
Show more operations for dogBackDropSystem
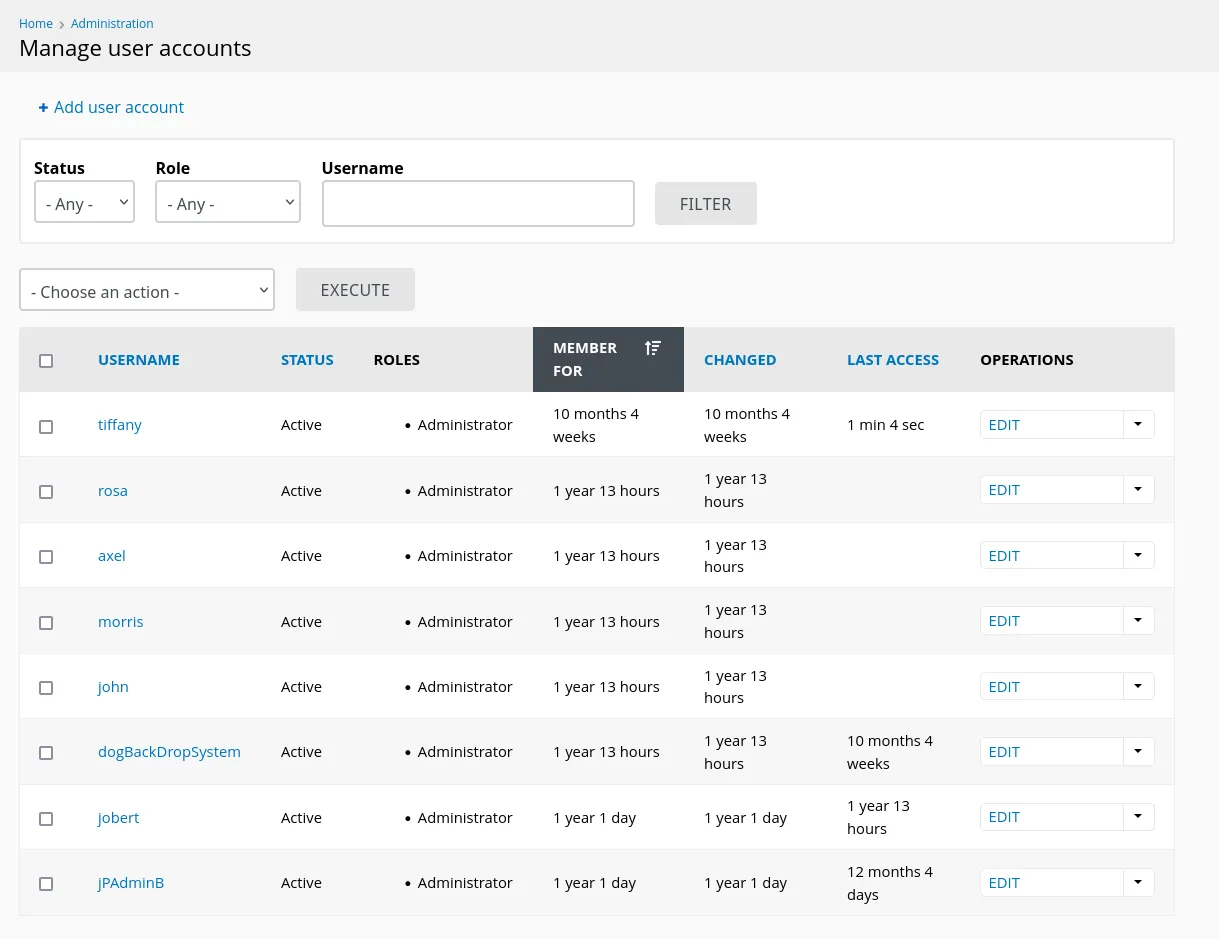1138,752
